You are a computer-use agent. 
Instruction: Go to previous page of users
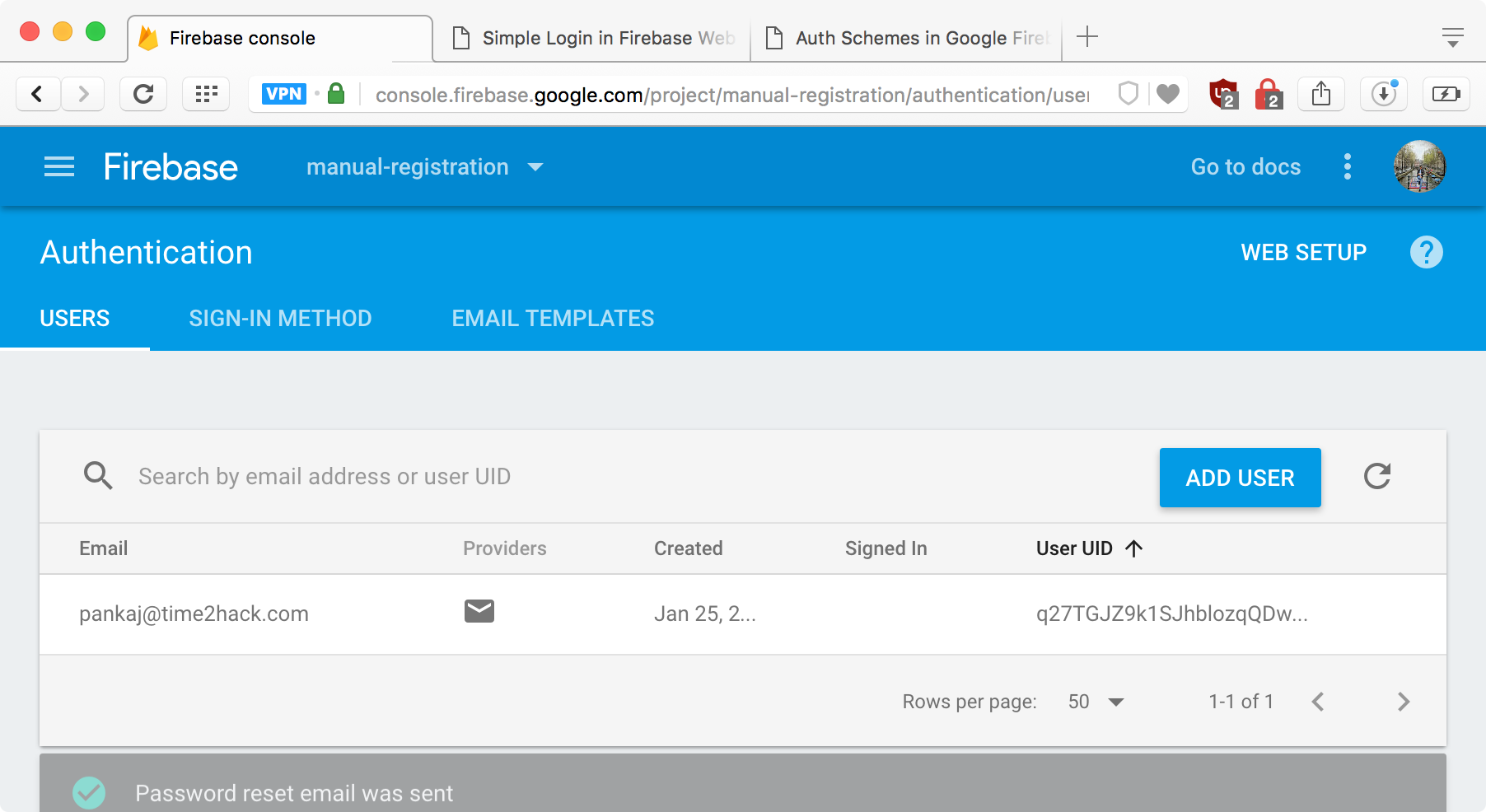pos(1318,702)
